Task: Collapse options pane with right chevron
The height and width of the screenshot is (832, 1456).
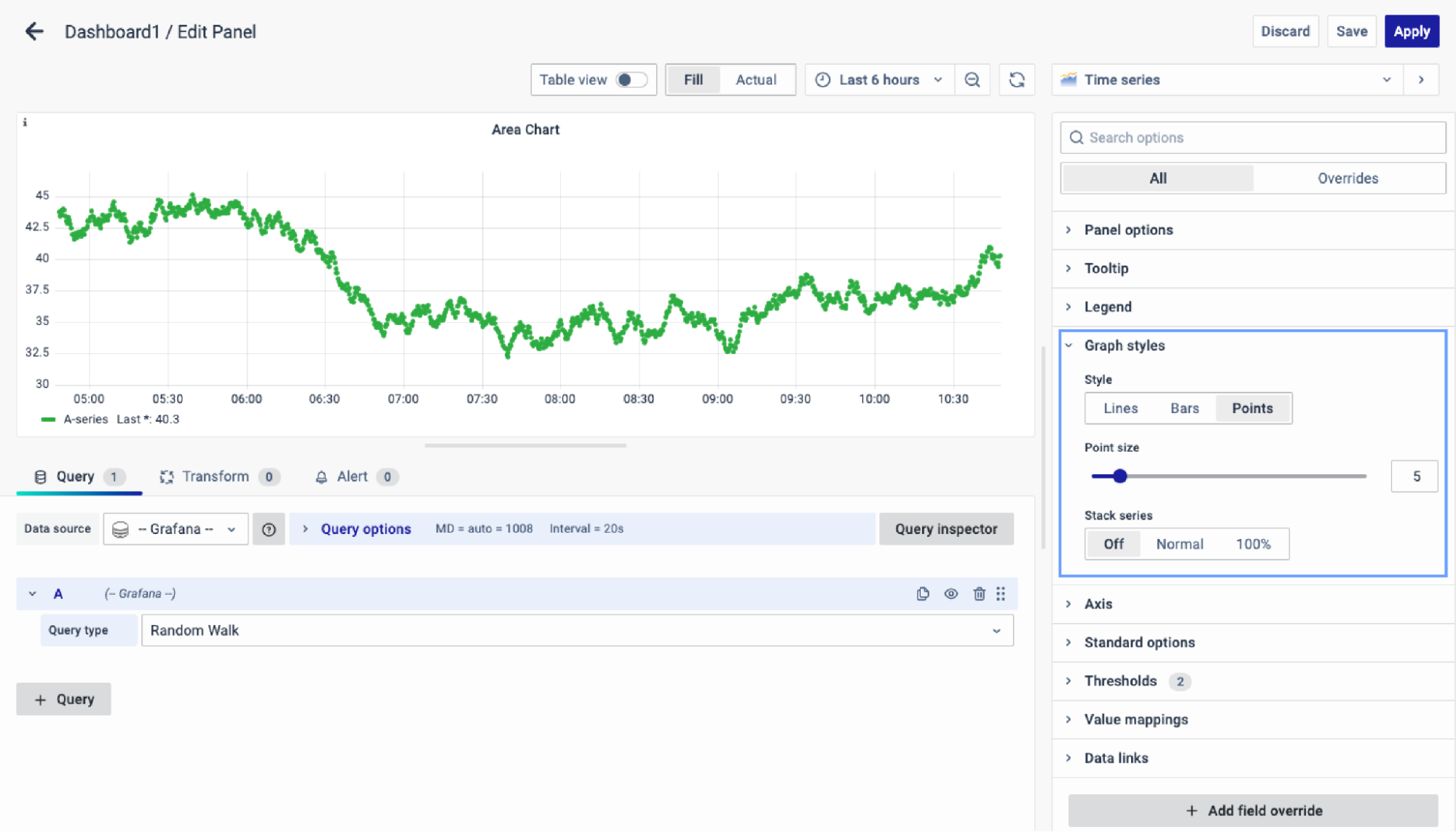Action: tap(1421, 79)
